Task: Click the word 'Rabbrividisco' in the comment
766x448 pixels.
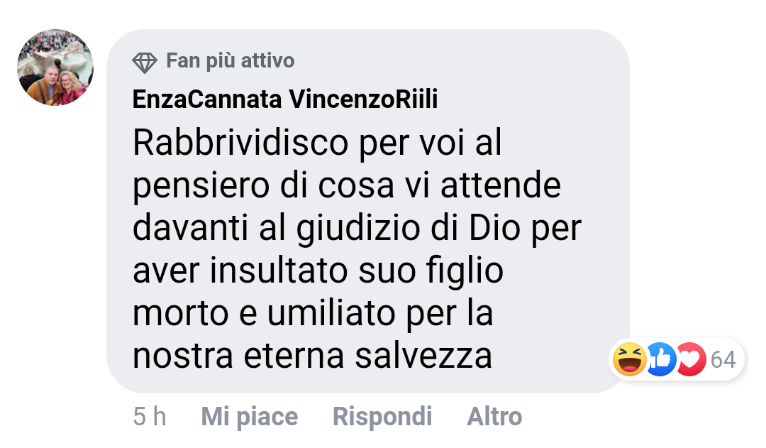Action: click(241, 143)
